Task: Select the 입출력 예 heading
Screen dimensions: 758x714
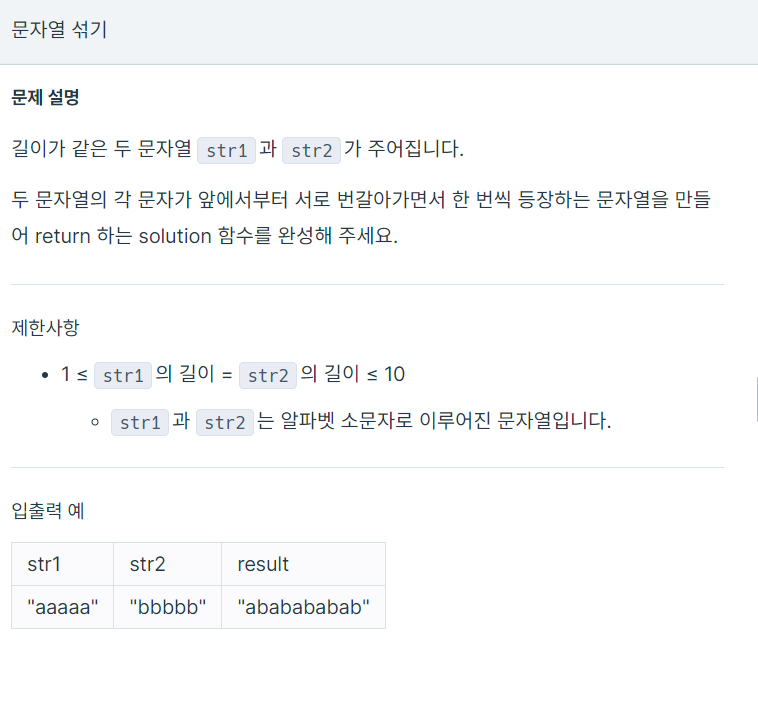Action: click(x=48, y=510)
